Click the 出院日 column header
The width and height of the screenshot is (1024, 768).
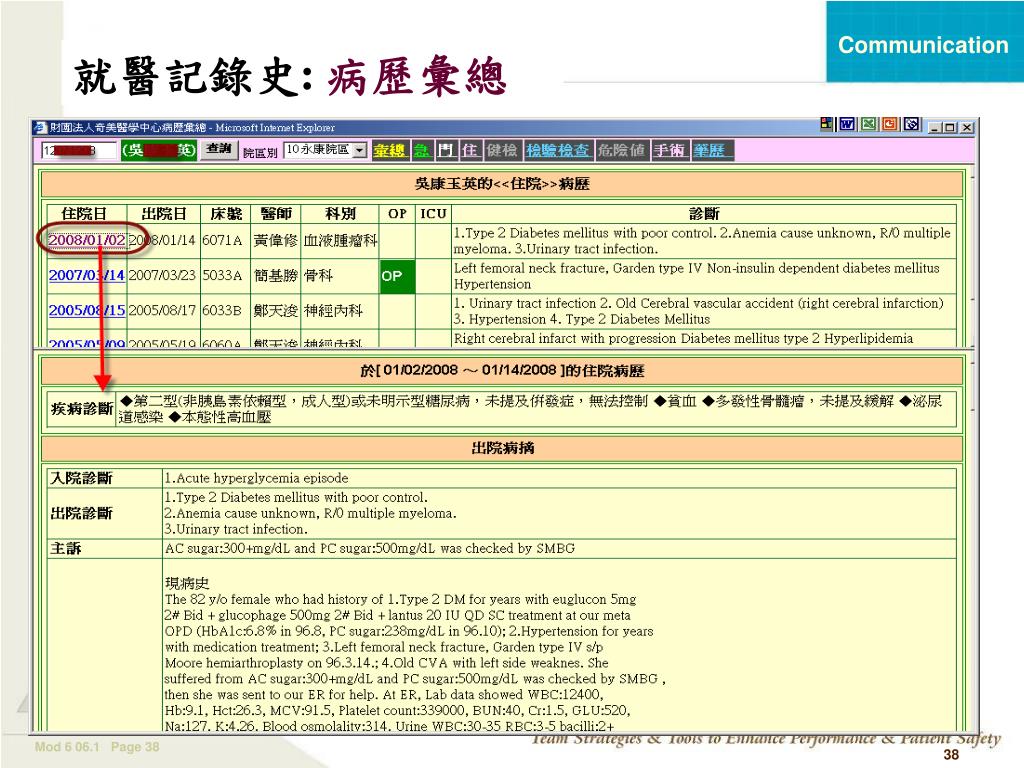point(163,214)
